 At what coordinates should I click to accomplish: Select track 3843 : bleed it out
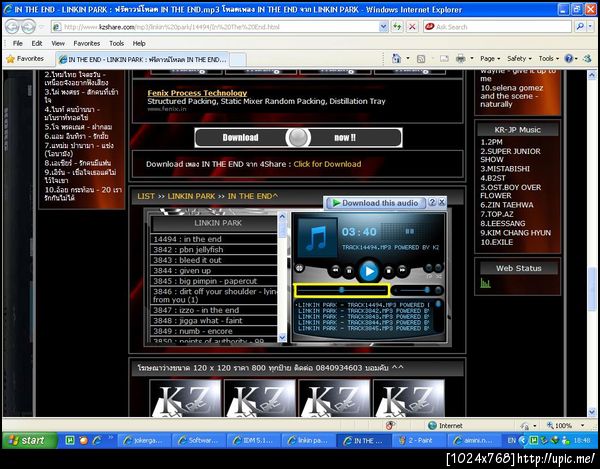click(214, 260)
